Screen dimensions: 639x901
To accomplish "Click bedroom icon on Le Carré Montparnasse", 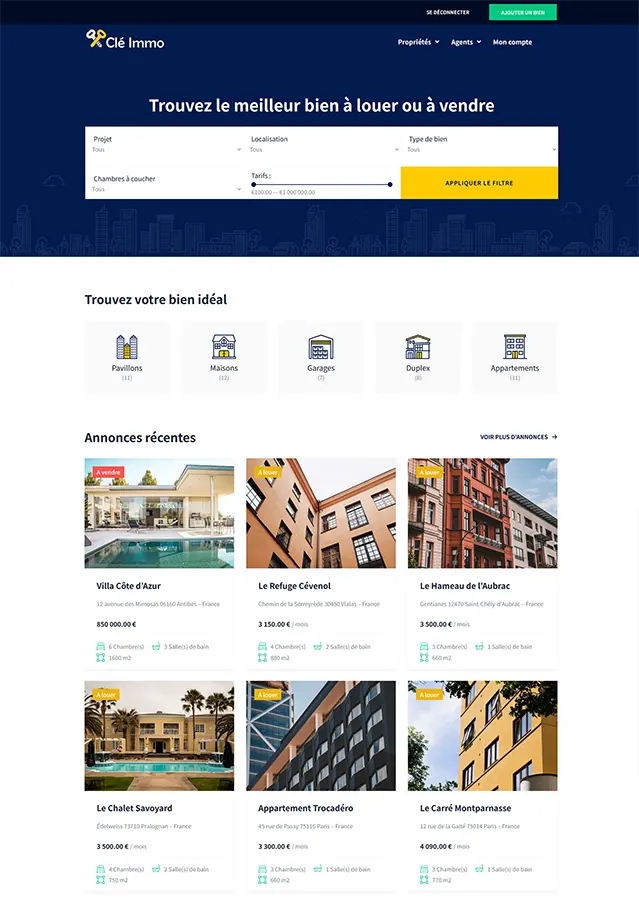I will tap(424, 869).
